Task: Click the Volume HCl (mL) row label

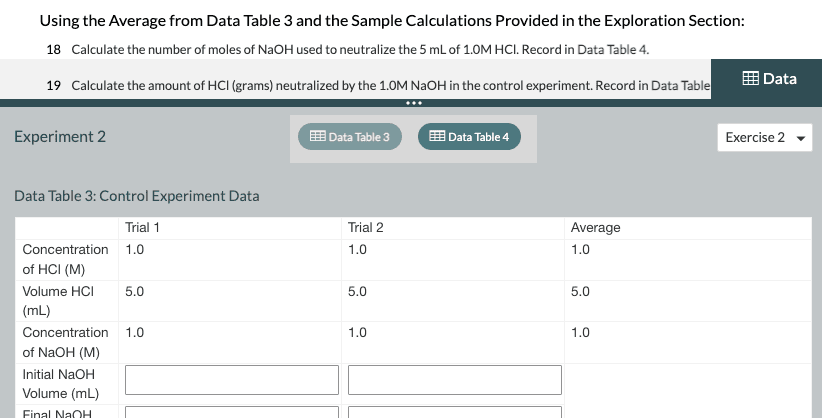Action: [x=58, y=301]
